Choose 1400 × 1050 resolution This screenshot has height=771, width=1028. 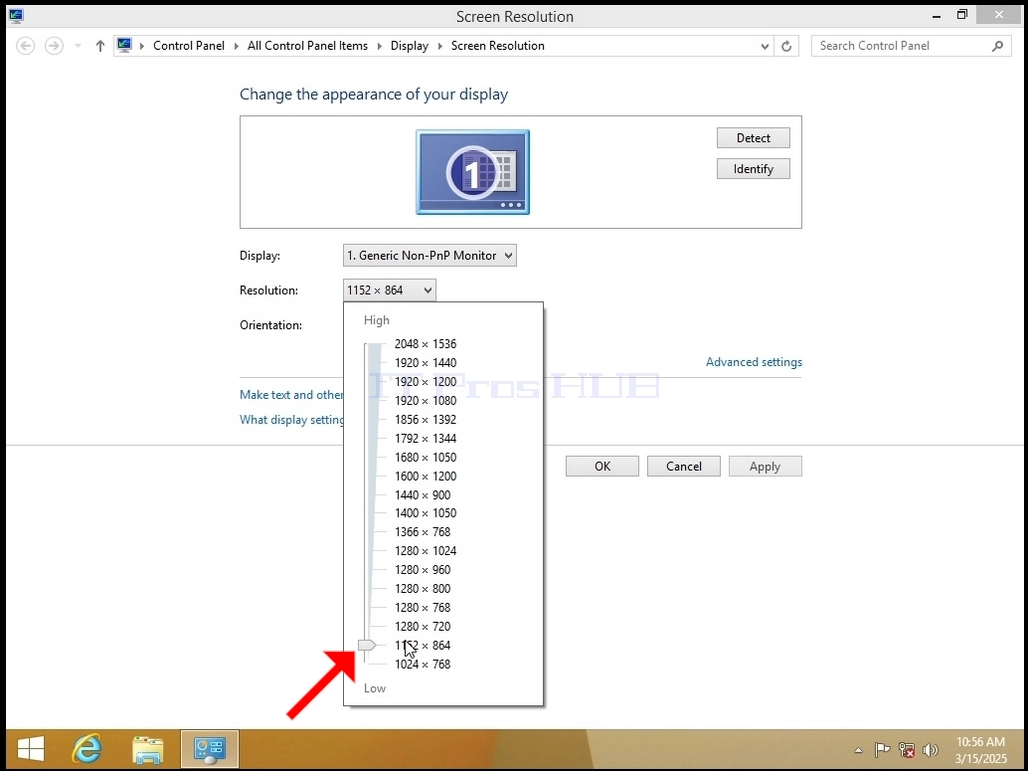[425, 513]
